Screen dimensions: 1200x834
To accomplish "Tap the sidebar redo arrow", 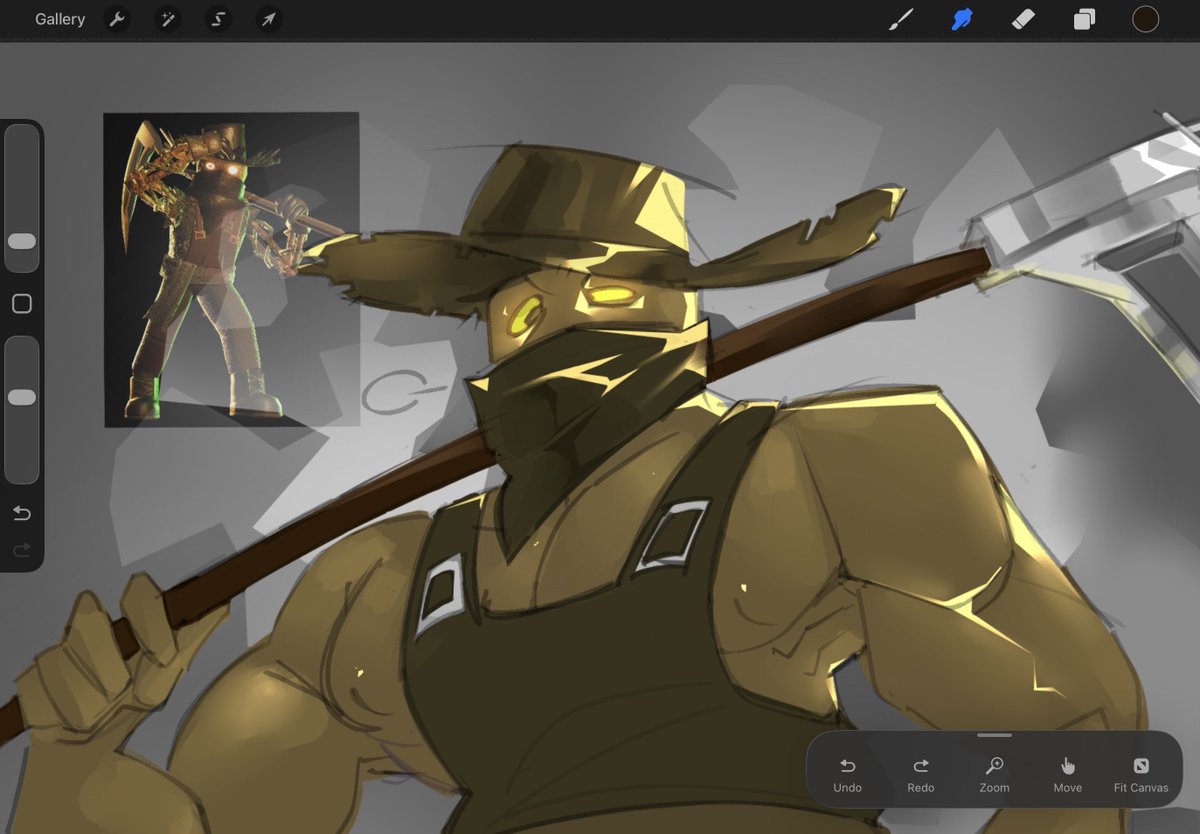I will pos(22,550).
